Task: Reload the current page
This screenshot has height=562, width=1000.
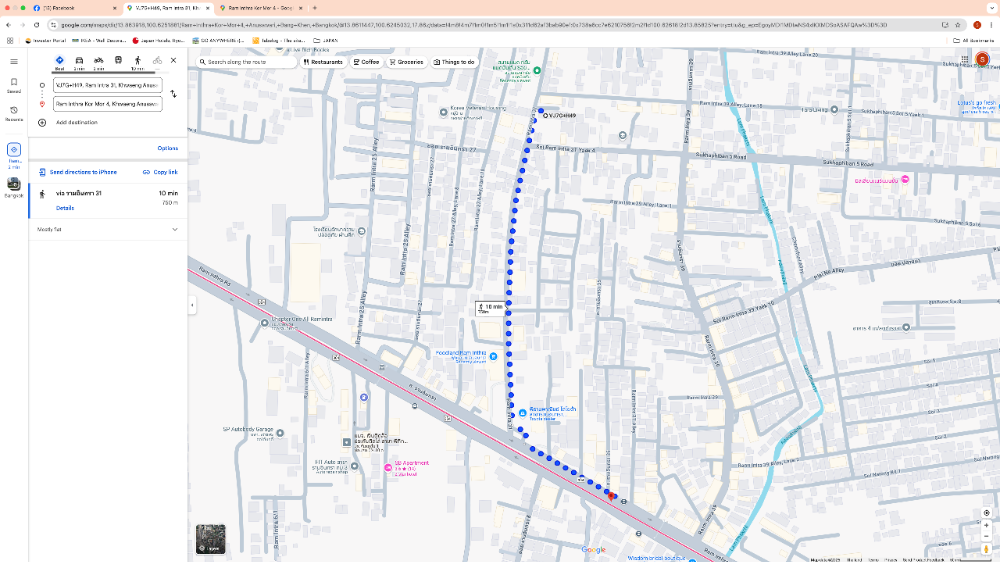Action: tap(36, 25)
